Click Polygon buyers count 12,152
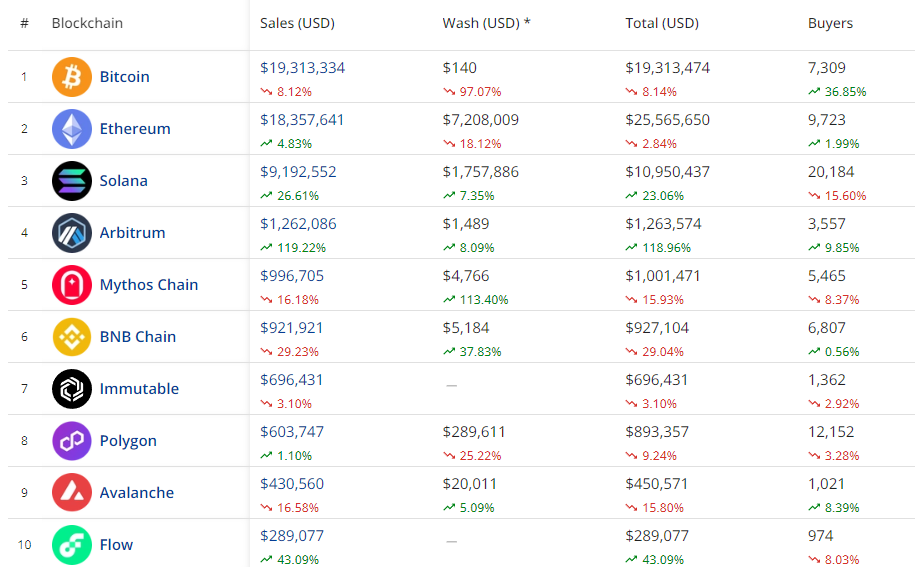Image resolution: width=923 pixels, height=567 pixels. point(831,432)
